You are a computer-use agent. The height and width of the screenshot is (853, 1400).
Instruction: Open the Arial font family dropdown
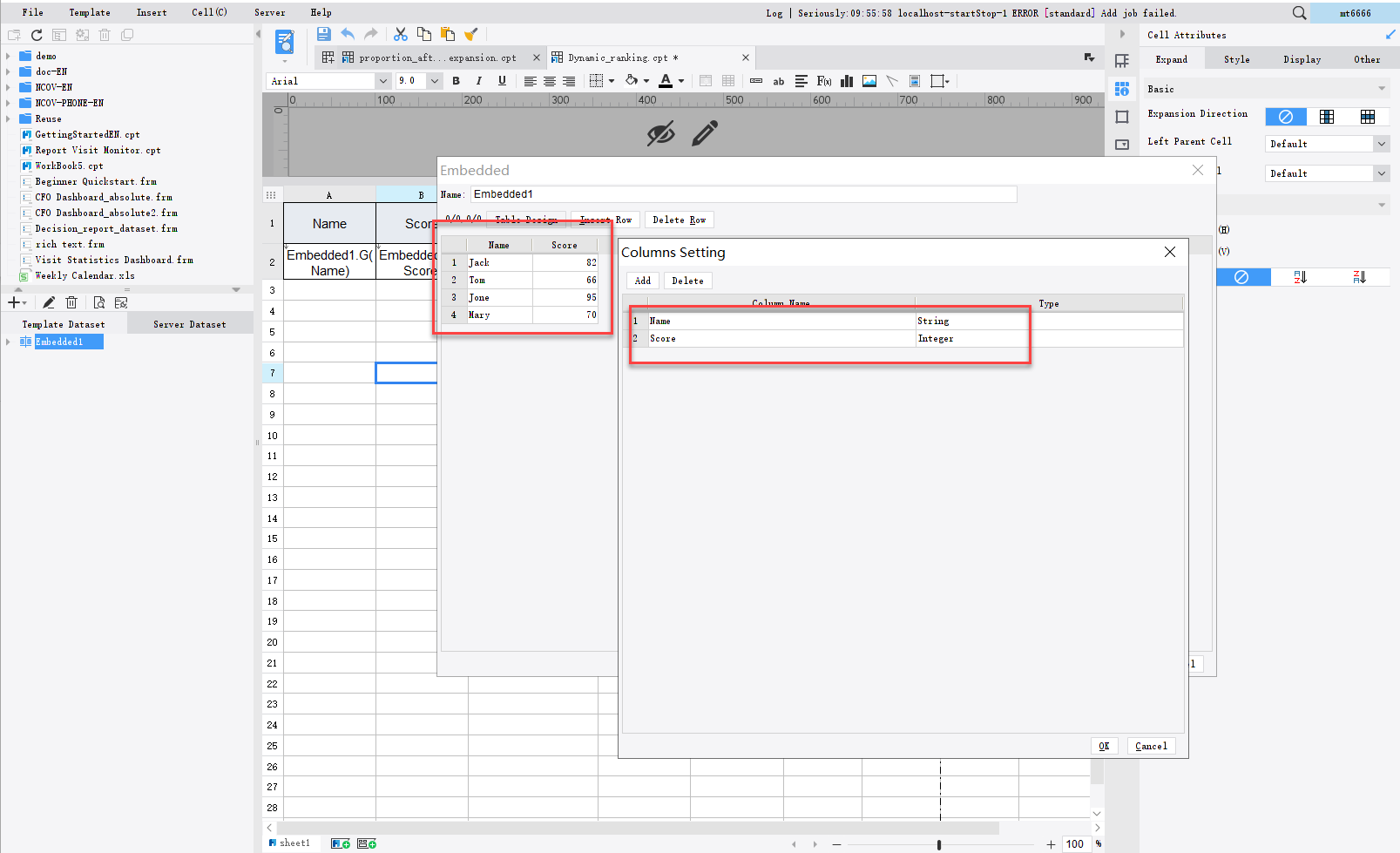(382, 81)
